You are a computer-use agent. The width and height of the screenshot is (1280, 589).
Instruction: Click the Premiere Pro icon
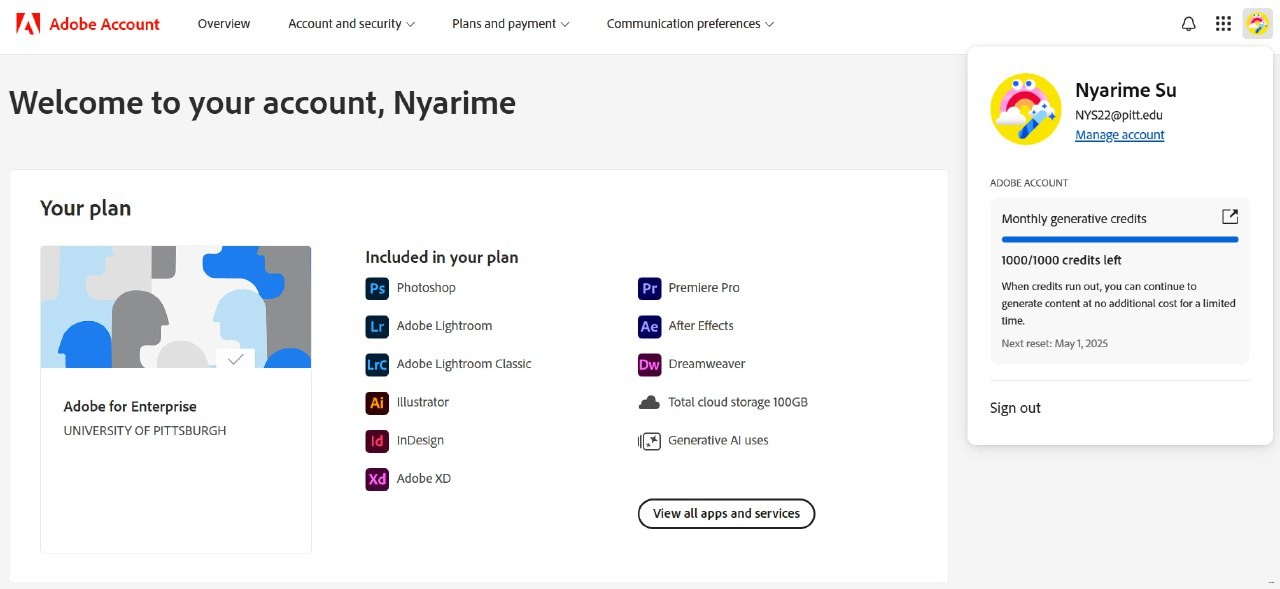tap(649, 289)
